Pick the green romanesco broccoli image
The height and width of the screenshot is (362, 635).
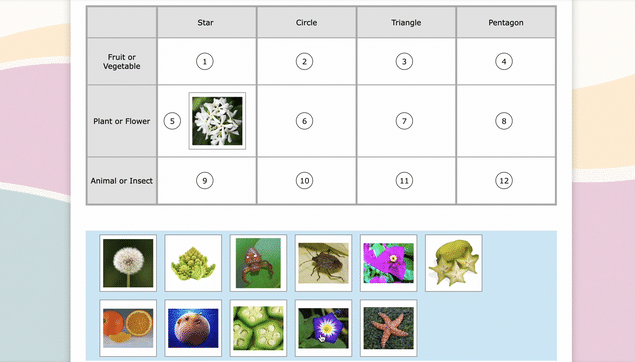pos(193,263)
